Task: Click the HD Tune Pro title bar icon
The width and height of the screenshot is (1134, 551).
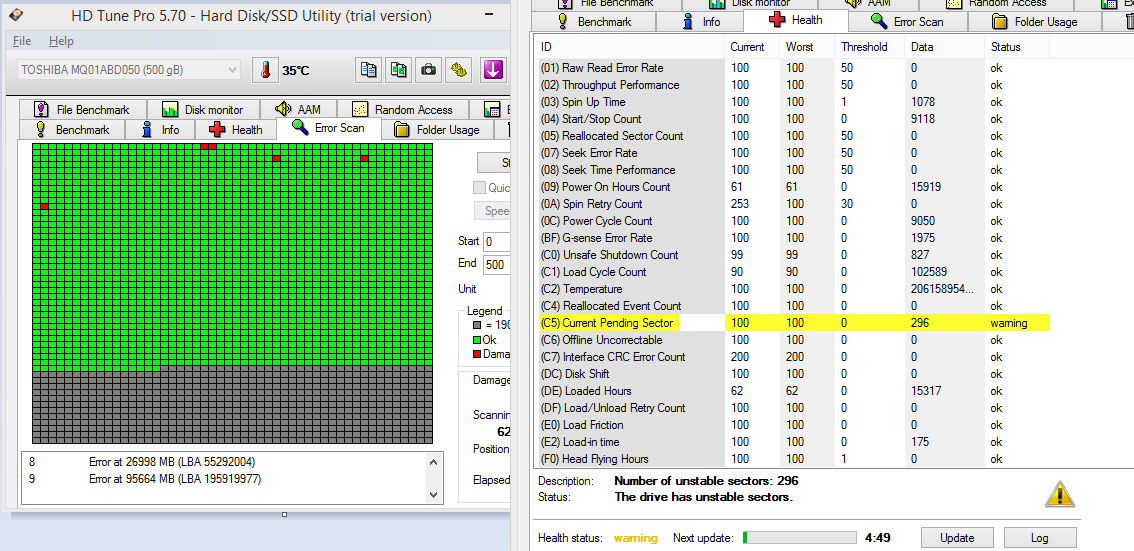Action: (15, 15)
